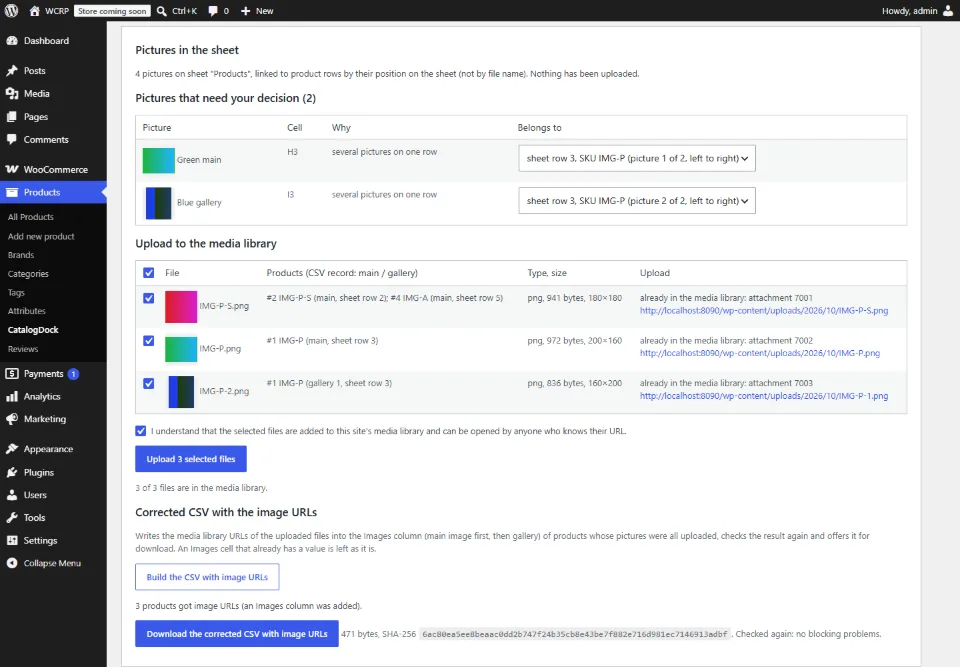The image size is (960, 667).
Task: Click the Howdy, admin account link
Action: [910, 11]
